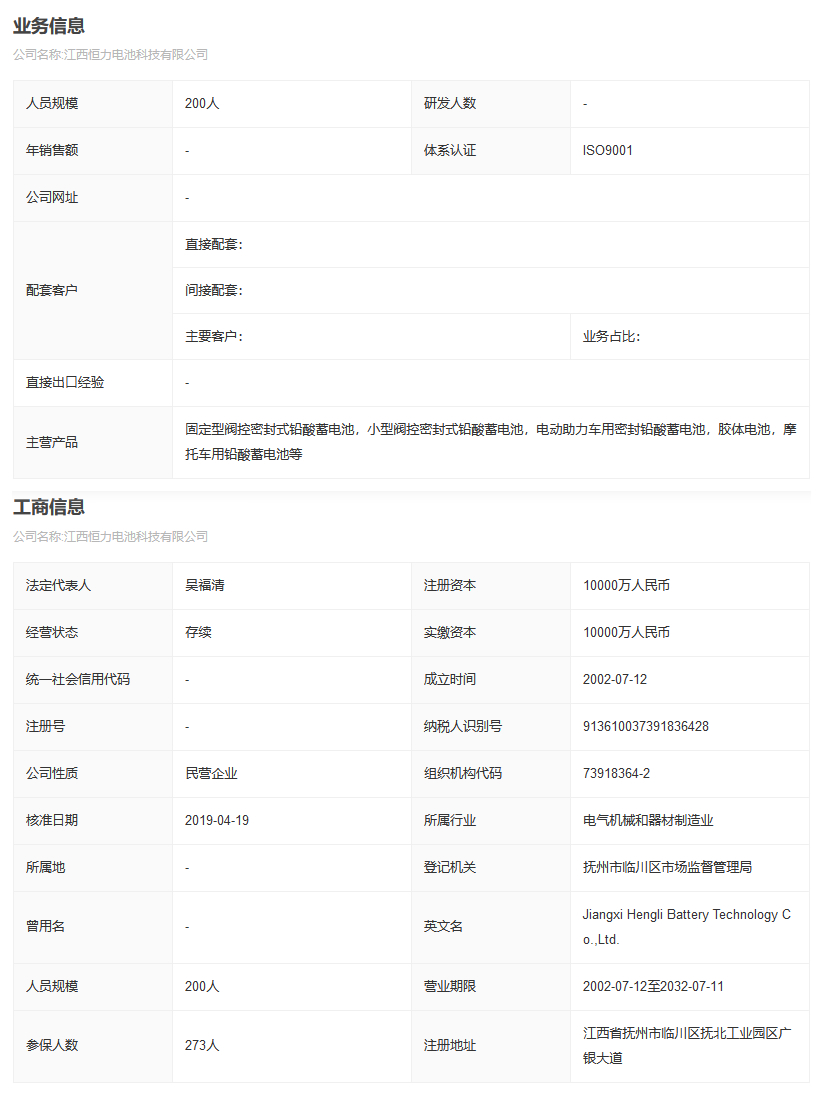Click the 纳税人识别号 label

(x=463, y=726)
